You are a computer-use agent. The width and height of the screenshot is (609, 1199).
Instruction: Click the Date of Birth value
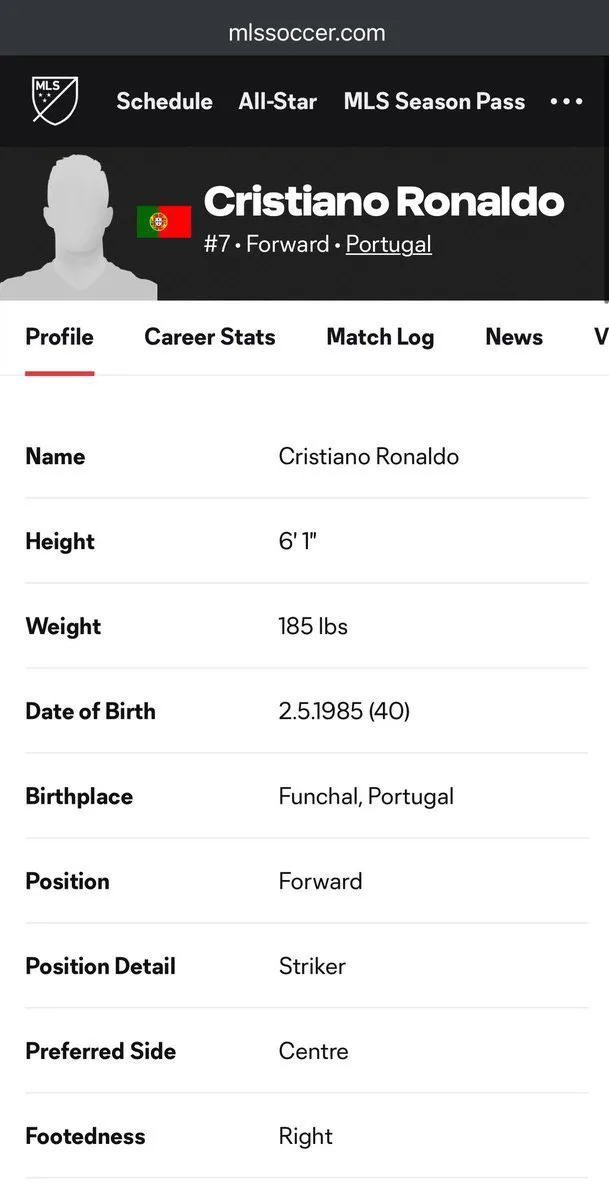(x=344, y=711)
